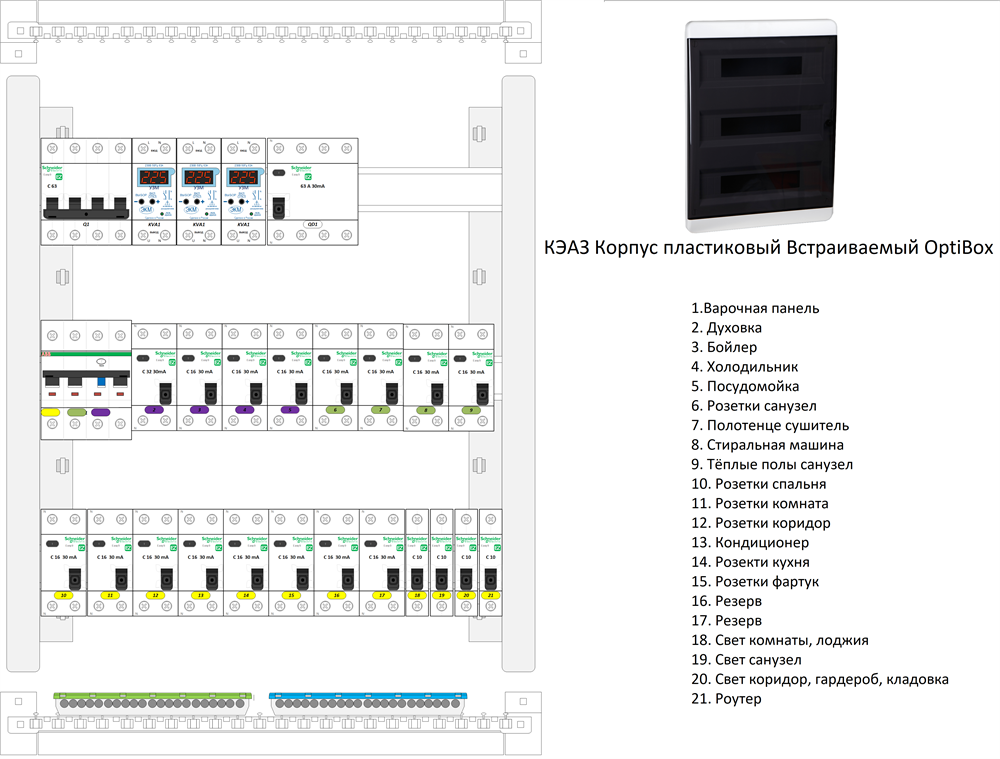
Task: Click the Q1 label under the C 63 breaker
Action: point(86,225)
